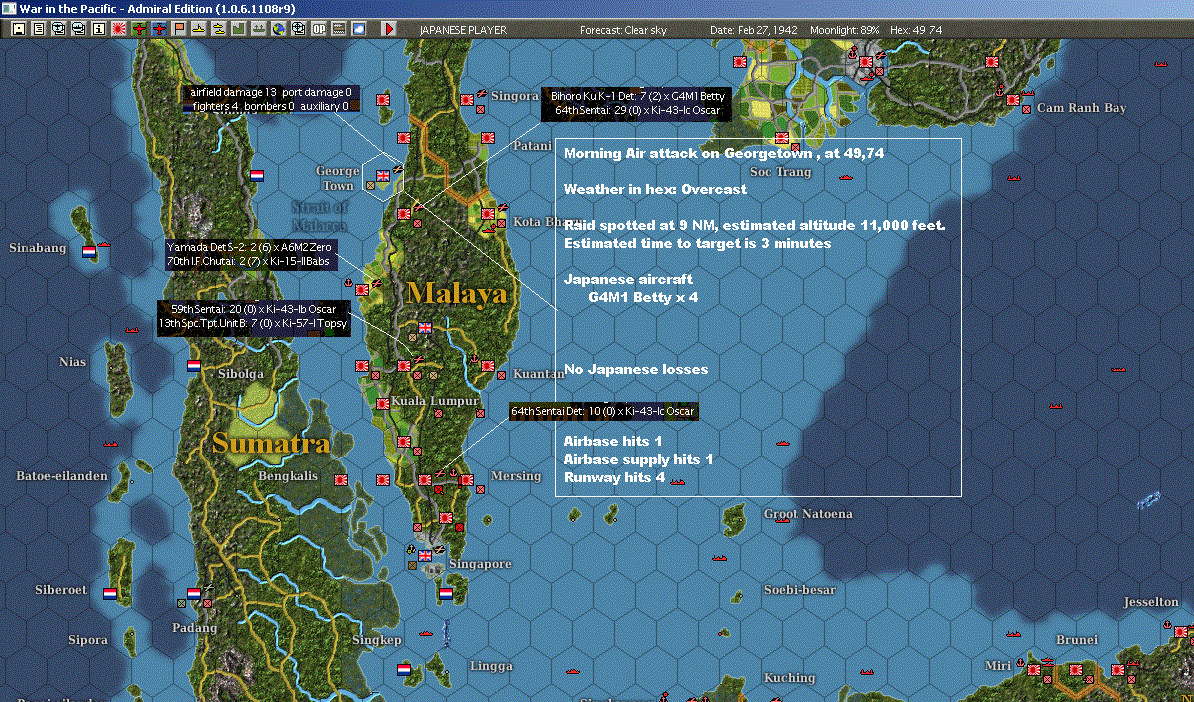Select Dutch flag base beside Sinabang

click(x=89, y=251)
